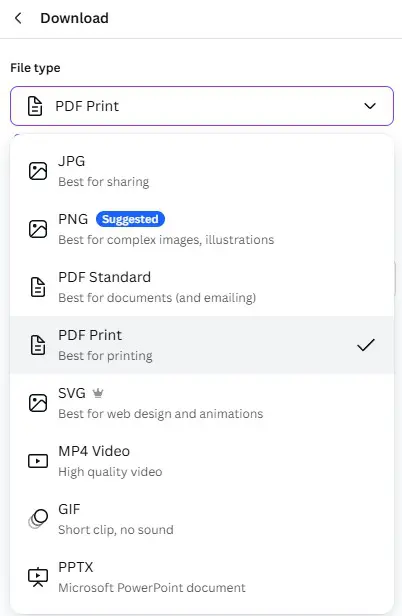Image resolution: width=402 pixels, height=616 pixels.
Task: Click the PDF Standard document icon
Action: (38, 287)
